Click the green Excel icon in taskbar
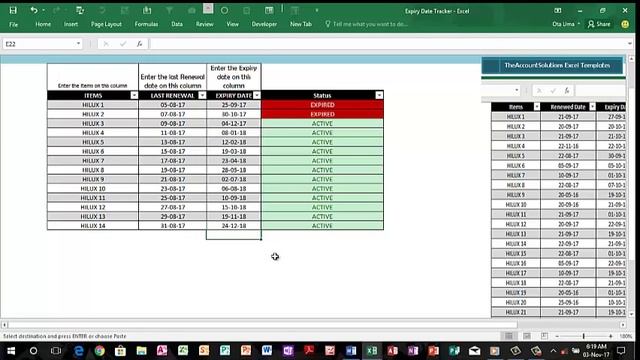The height and width of the screenshot is (360, 640). click(372, 351)
